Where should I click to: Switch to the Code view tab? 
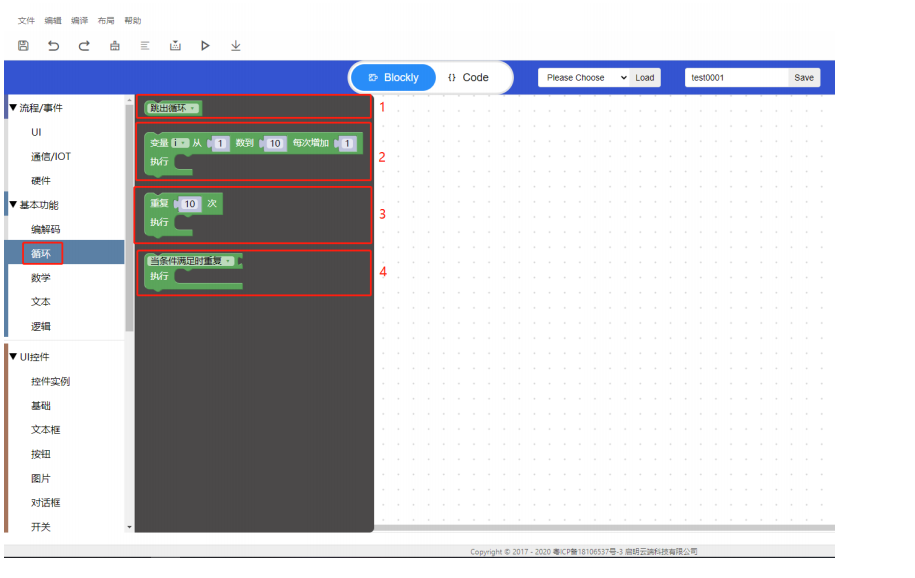(468, 78)
